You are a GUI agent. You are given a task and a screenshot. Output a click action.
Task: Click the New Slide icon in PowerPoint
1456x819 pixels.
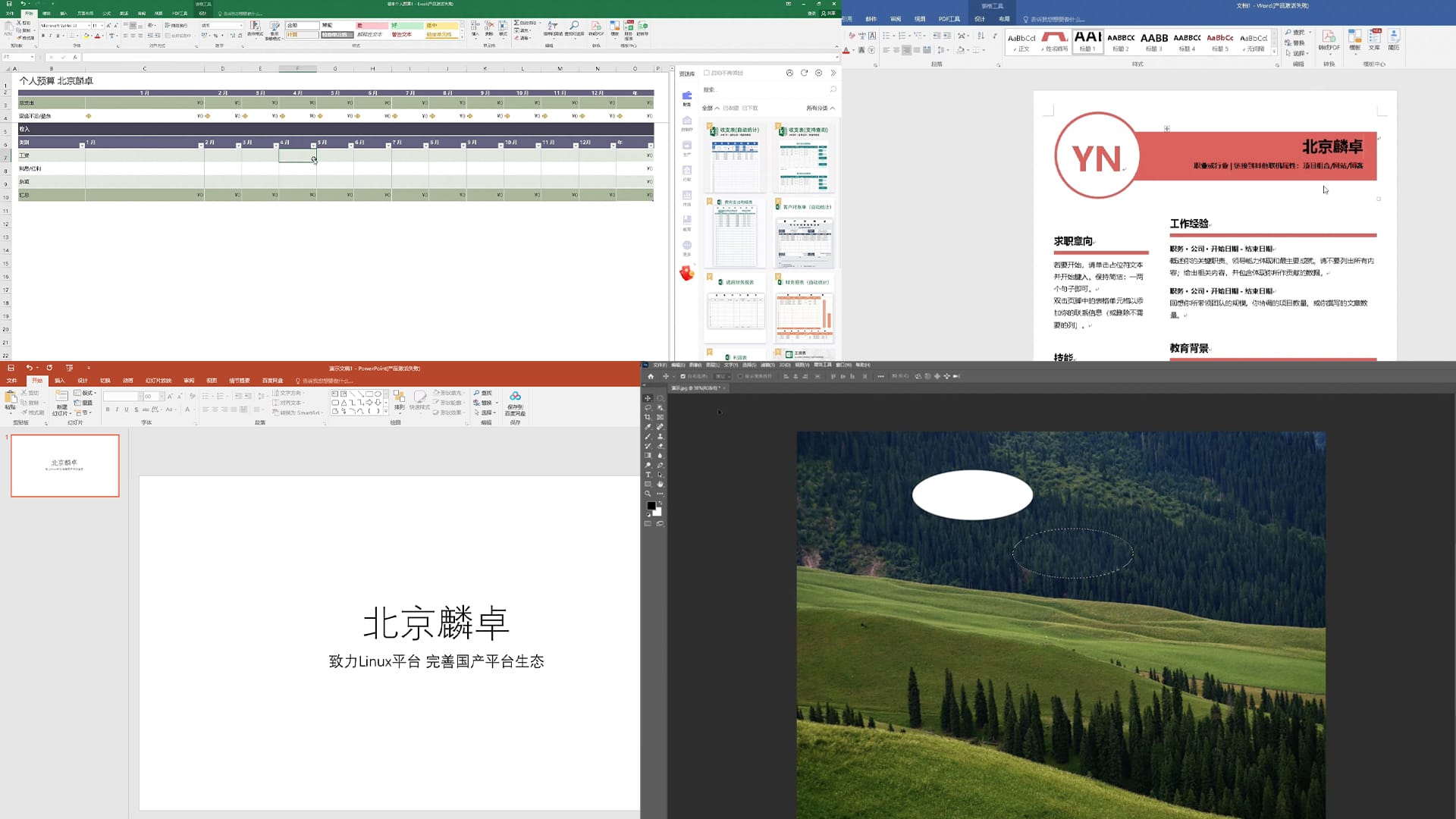coord(61,397)
